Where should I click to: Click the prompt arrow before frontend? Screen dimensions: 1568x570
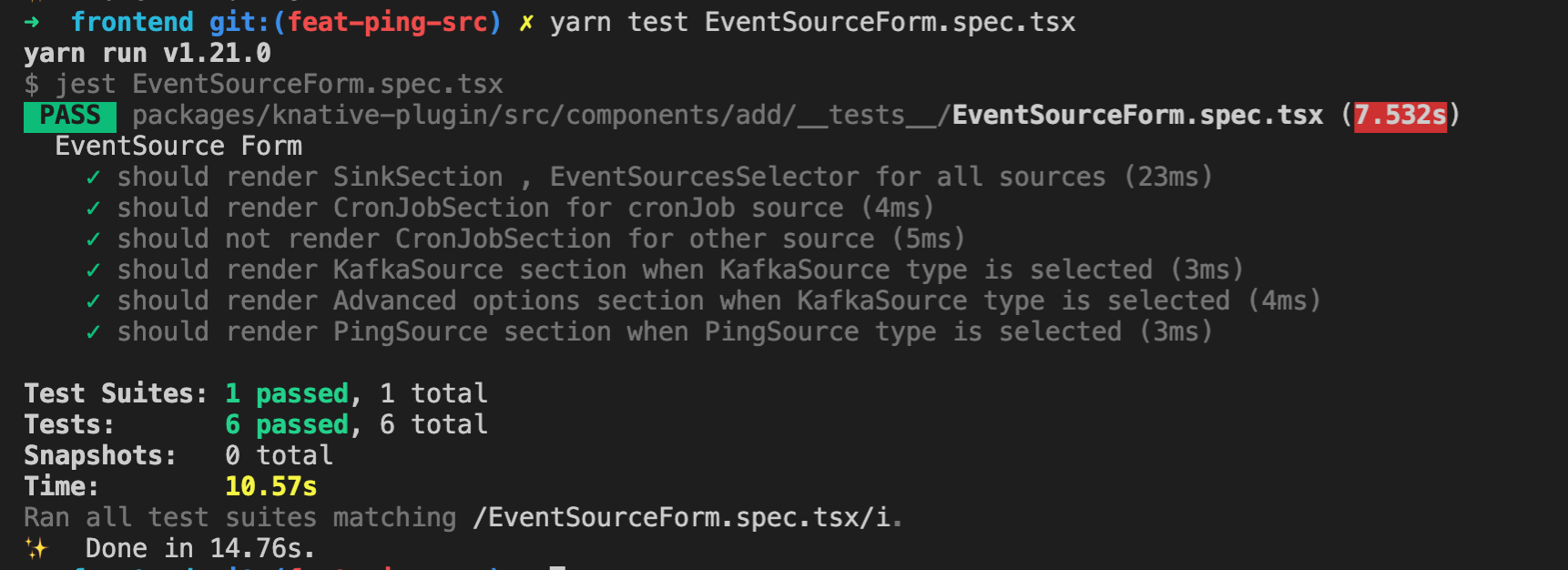click(x=32, y=22)
